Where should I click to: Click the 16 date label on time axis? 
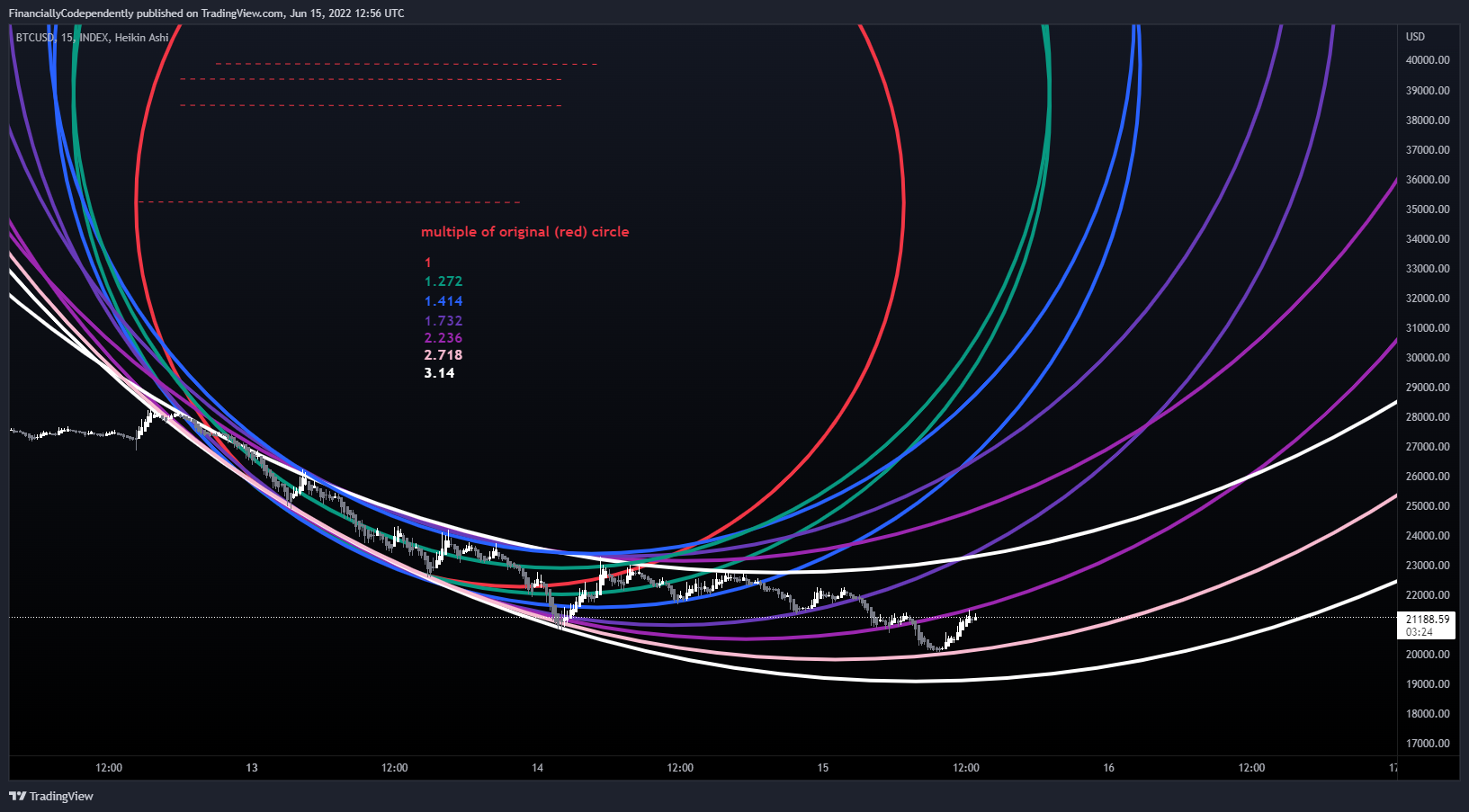point(1108,767)
